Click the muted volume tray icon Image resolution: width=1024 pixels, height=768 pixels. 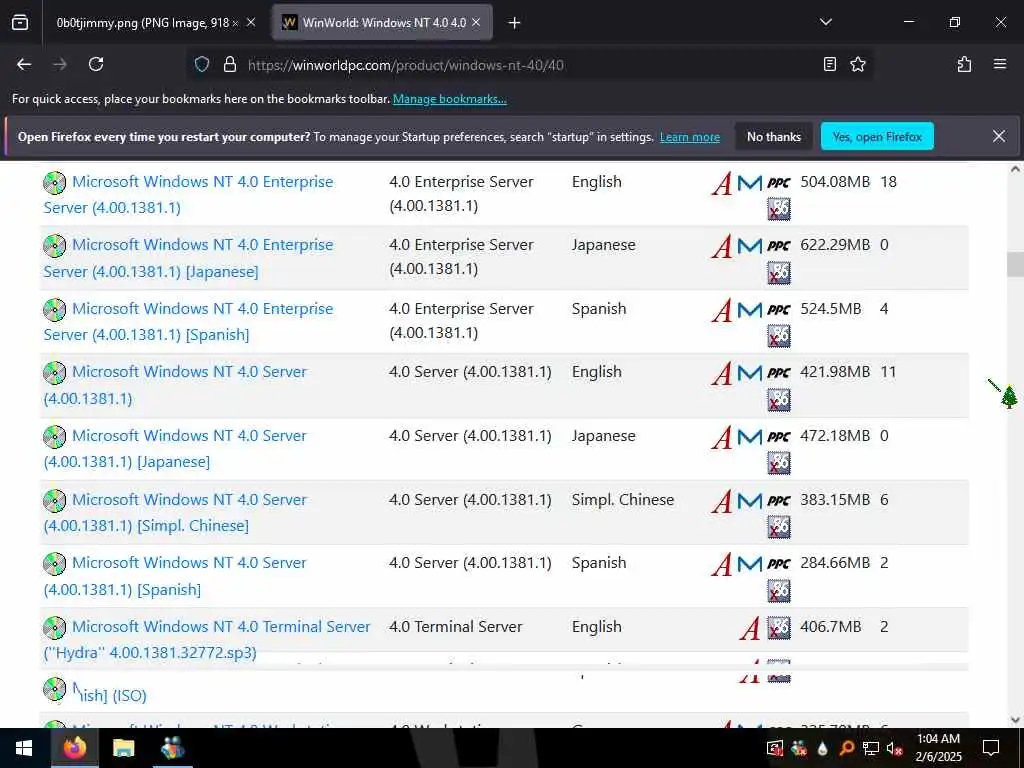pyautogui.click(x=894, y=748)
